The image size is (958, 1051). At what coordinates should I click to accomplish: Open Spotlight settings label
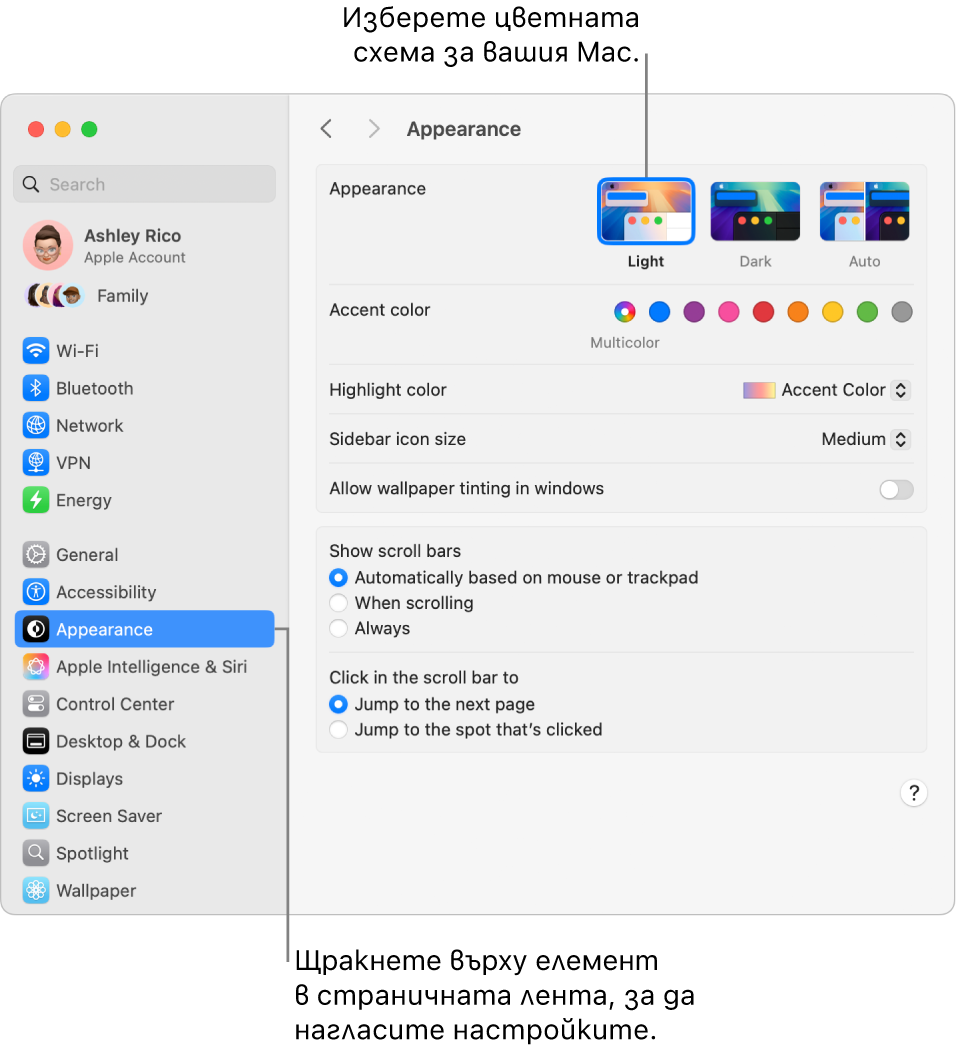(x=93, y=853)
